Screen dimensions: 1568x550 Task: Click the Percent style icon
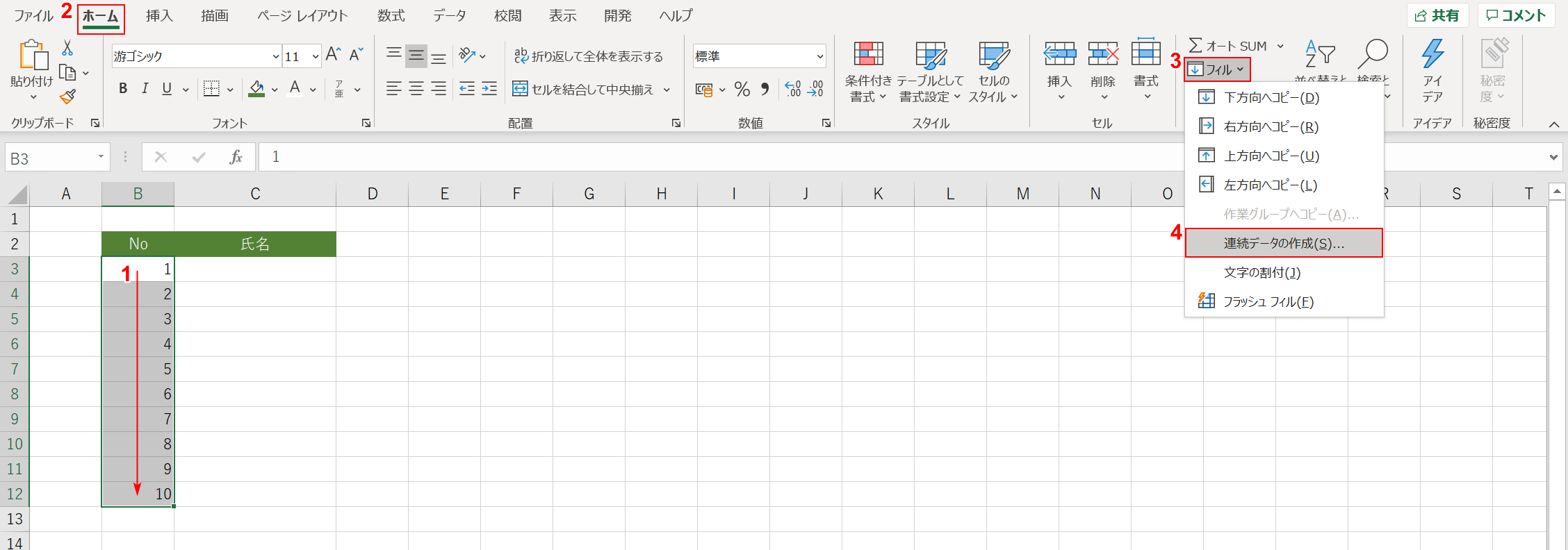(x=742, y=89)
